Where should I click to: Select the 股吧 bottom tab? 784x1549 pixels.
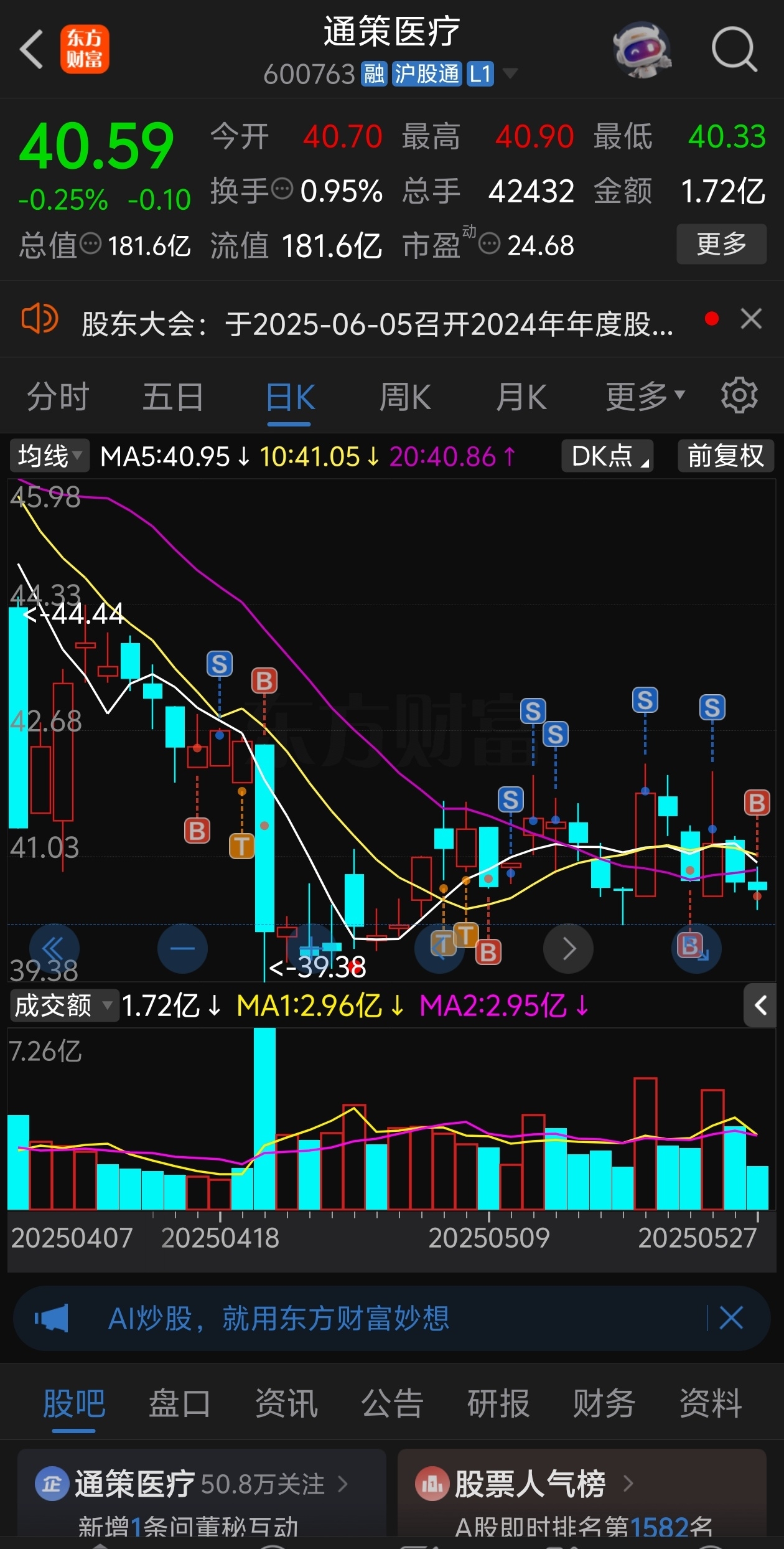[74, 1403]
